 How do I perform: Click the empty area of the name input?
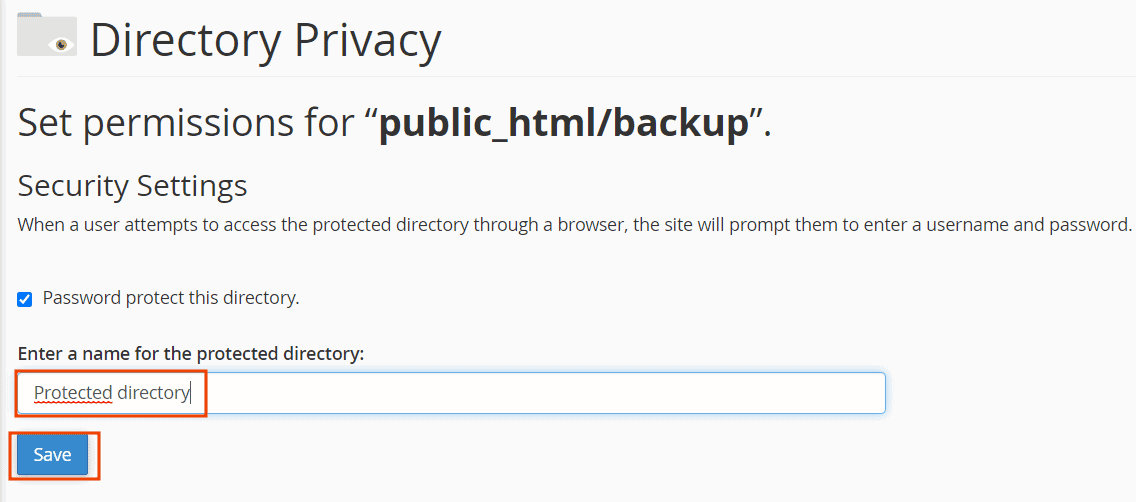(543, 393)
